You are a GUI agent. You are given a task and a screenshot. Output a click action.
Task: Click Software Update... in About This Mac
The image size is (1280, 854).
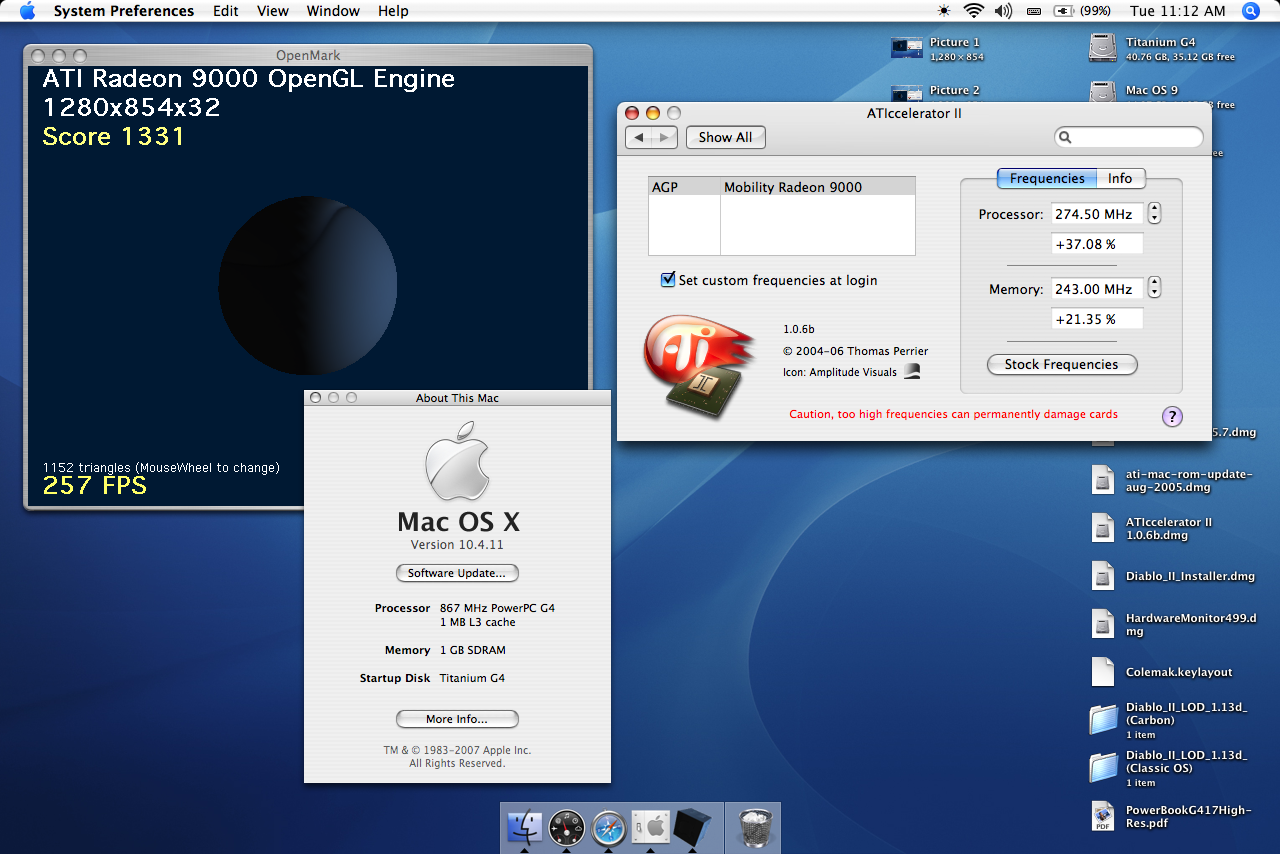coord(458,573)
